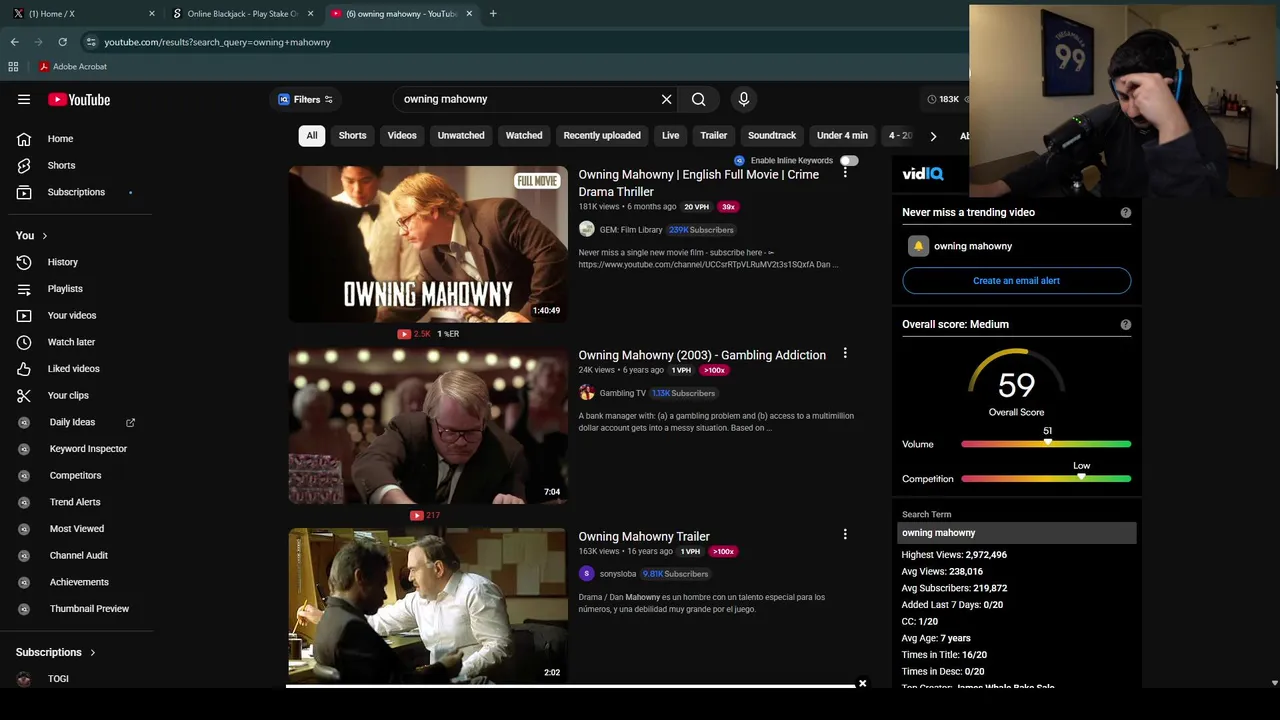Click the magnifier search button
This screenshot has height=720, width=1280.
[x=698, y=99]
